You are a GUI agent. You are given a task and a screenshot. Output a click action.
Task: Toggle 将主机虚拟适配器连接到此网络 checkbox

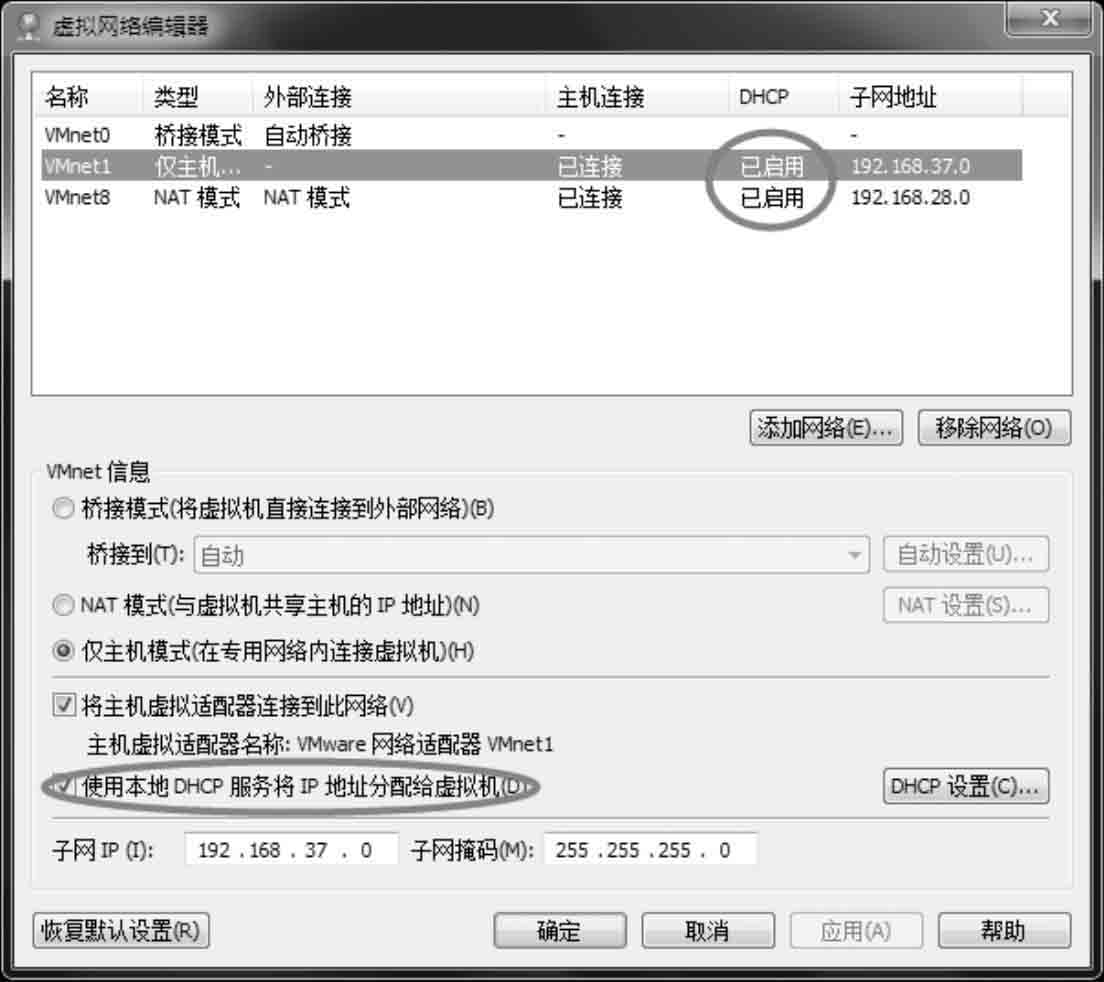pos(64,705)
